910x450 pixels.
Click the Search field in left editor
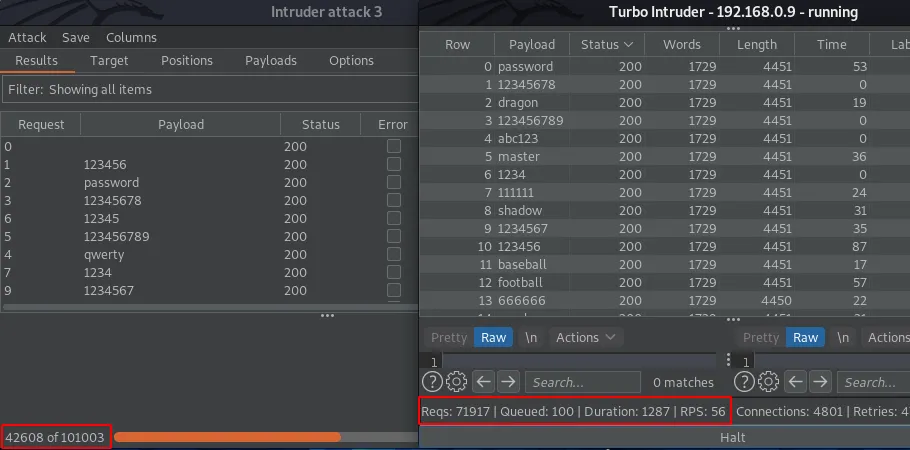coord(583,382)
